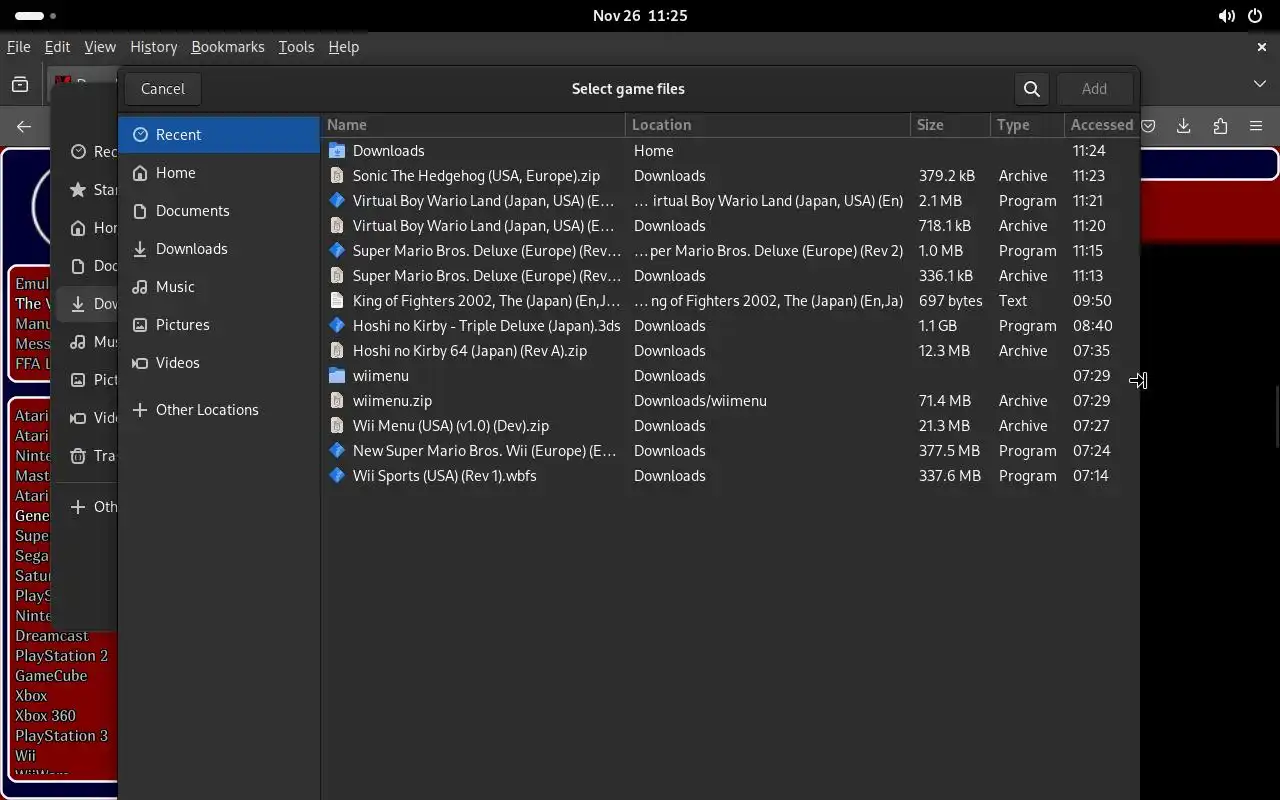
Task: Click program icon of Wii Sports wbfs
Action: coord(337,475)
